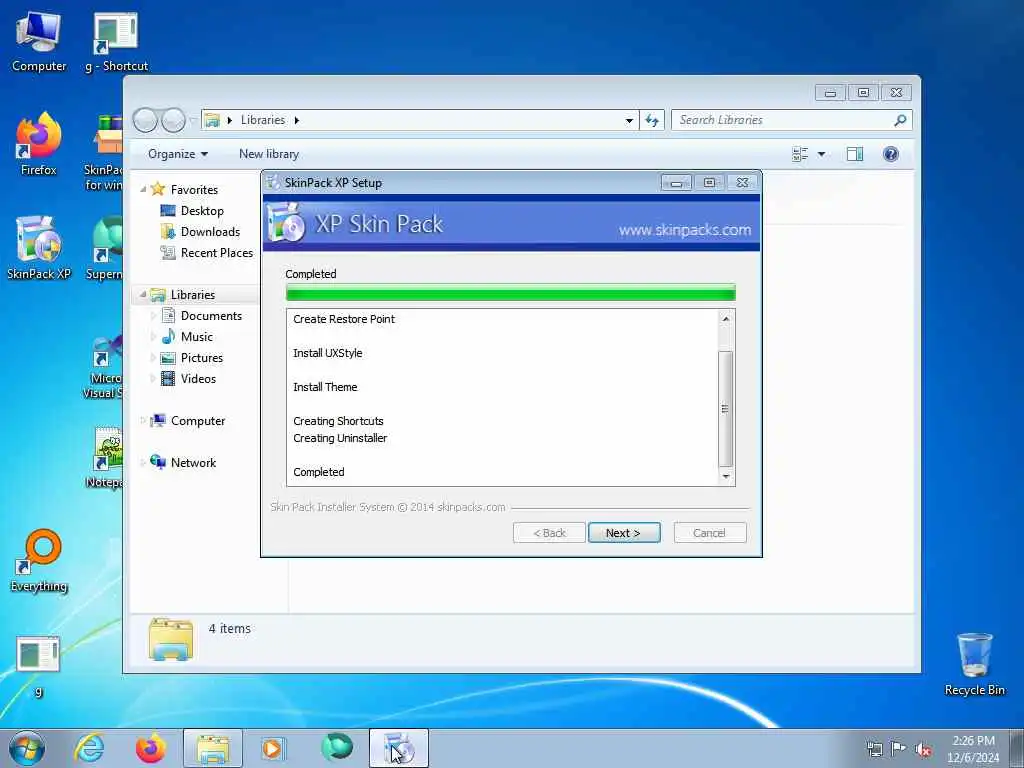The height and width of the screenshot is (768, 1024).
Task: Click the search magnifier icon in Explorer
Action: (900, 120)
